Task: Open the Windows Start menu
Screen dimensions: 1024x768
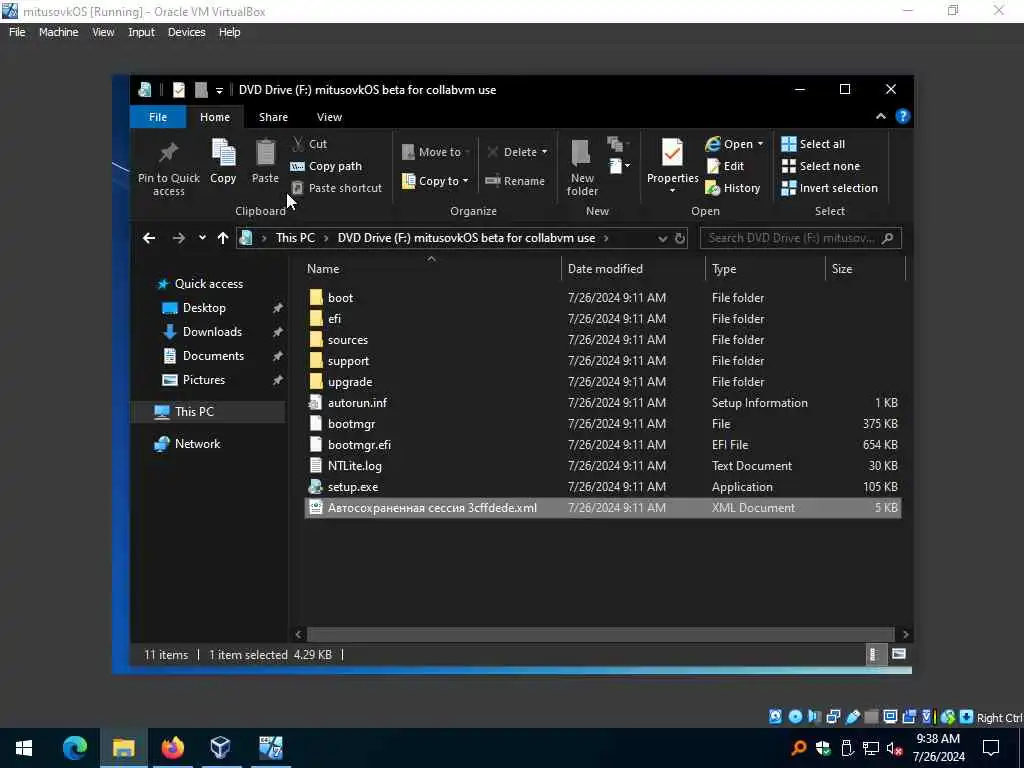Action: coord(24,748)
